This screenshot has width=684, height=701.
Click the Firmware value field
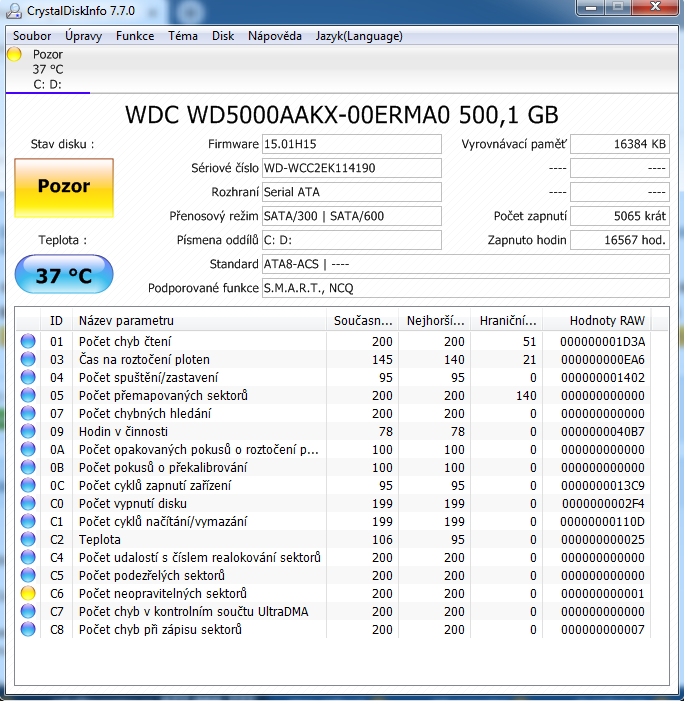pyautogui.click(x=351, y=144)
